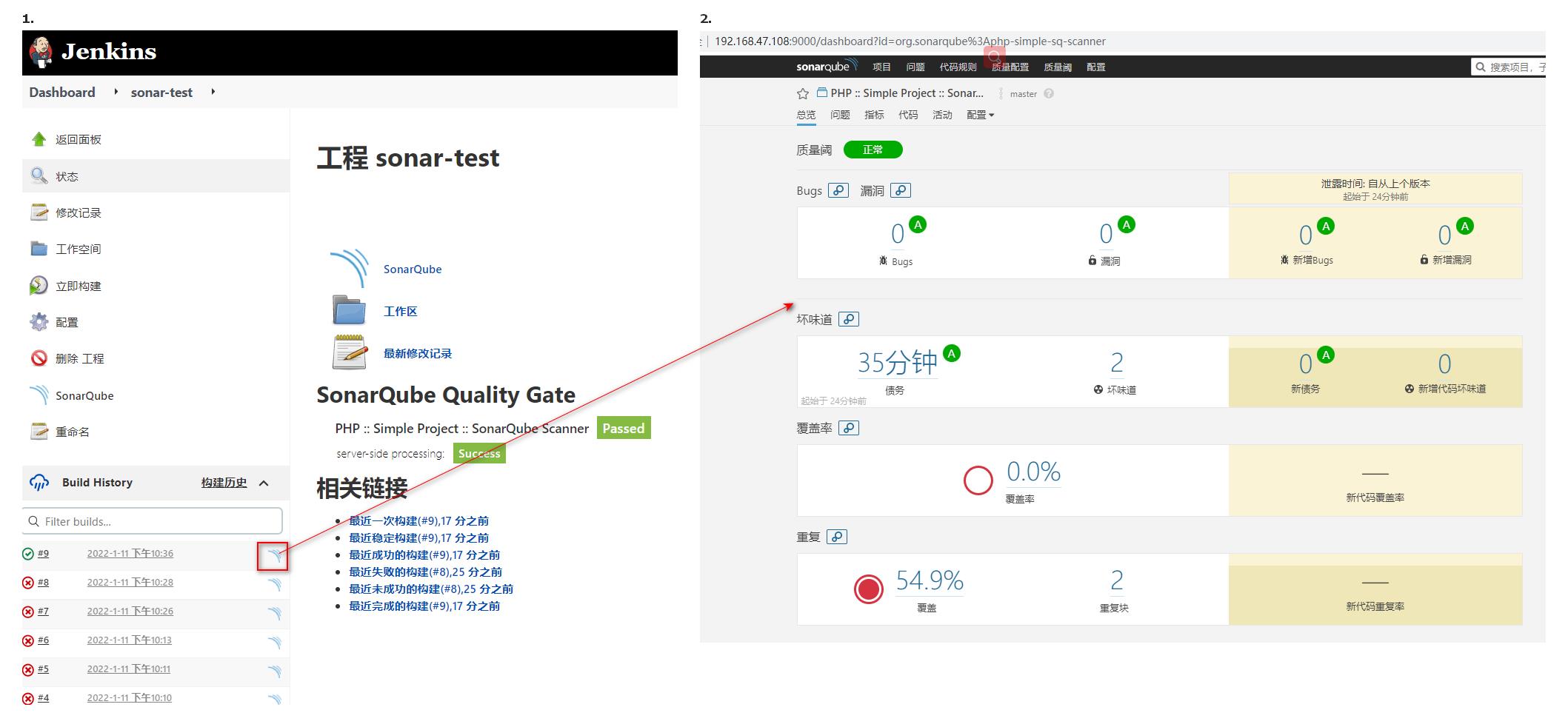Open the 最近一次构建(#9) link

pyautogui.click(x=419, y=520)
